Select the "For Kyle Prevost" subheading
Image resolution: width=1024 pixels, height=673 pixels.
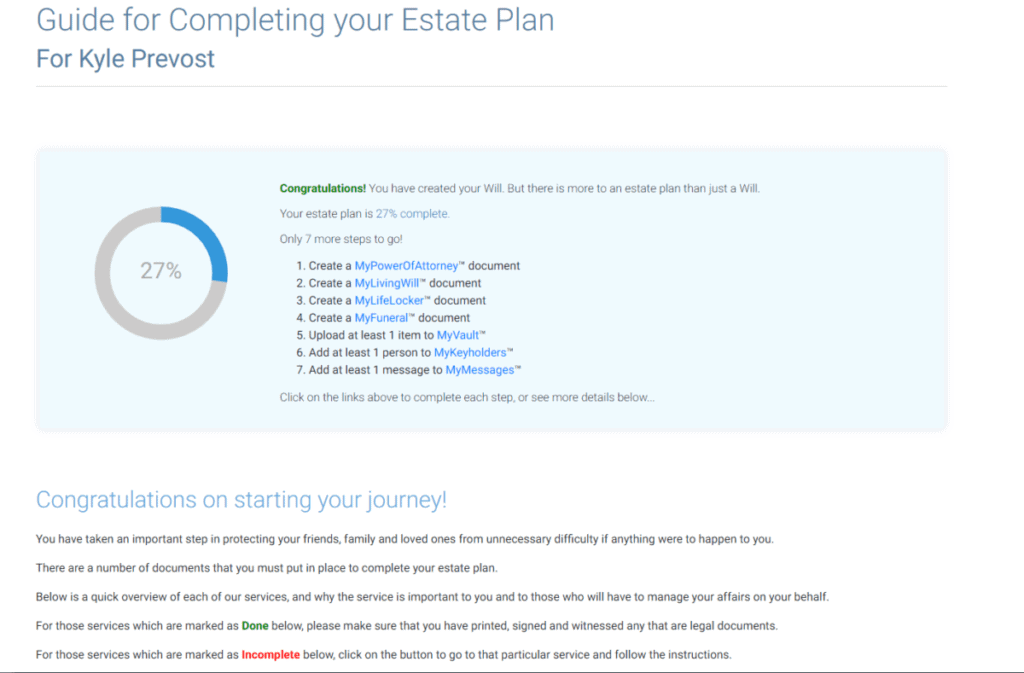point(125,58)
